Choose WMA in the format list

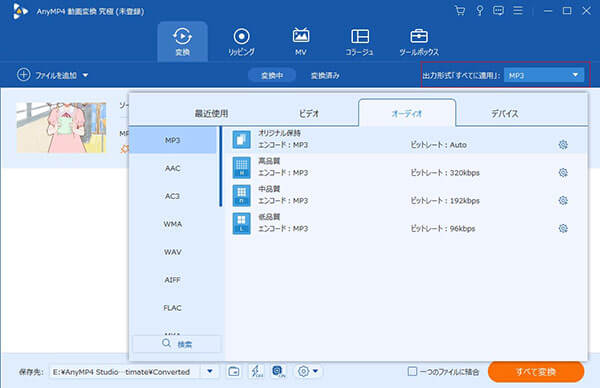click(173, 224)
